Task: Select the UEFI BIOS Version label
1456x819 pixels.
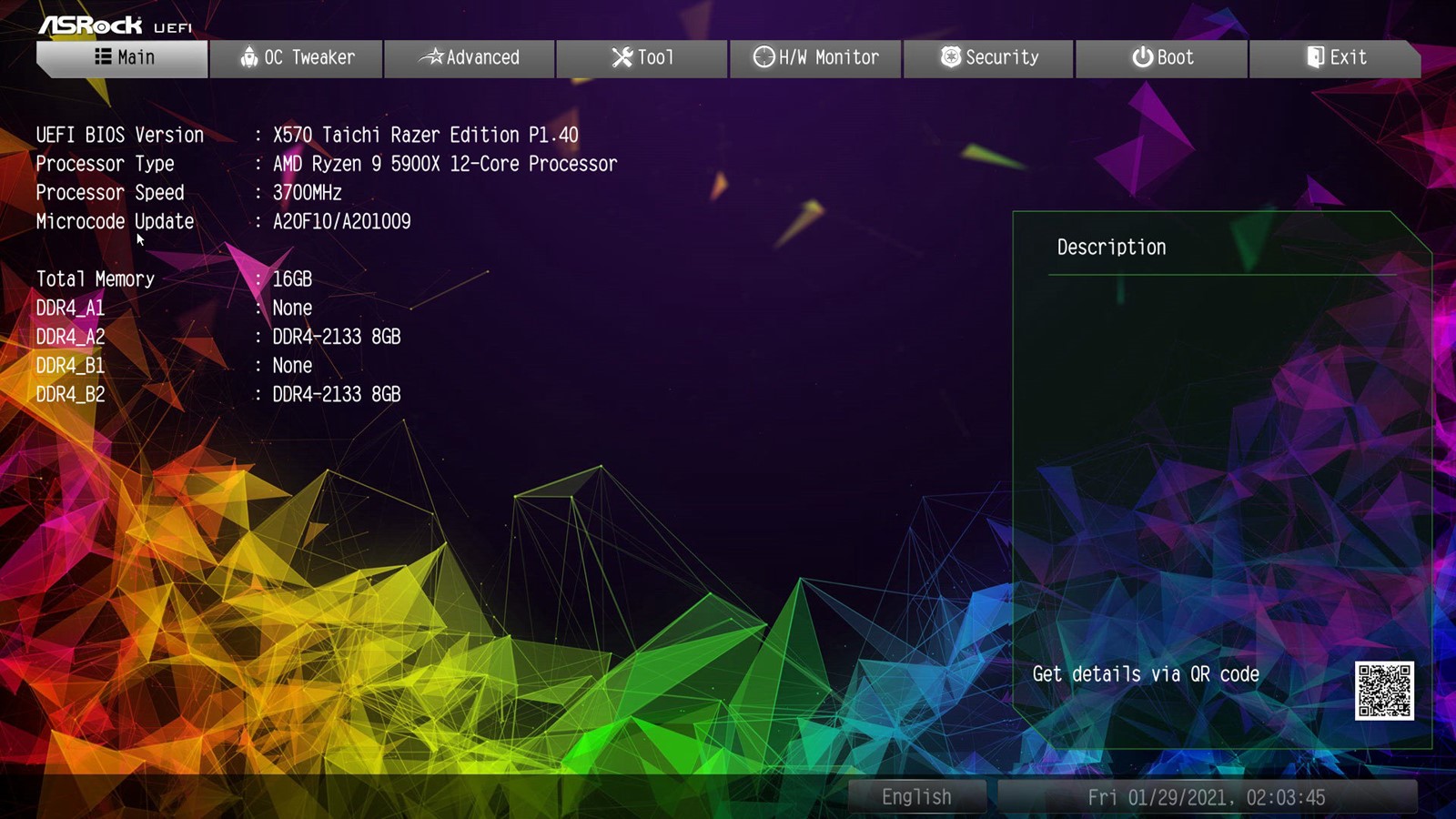Action: (120, 135)
